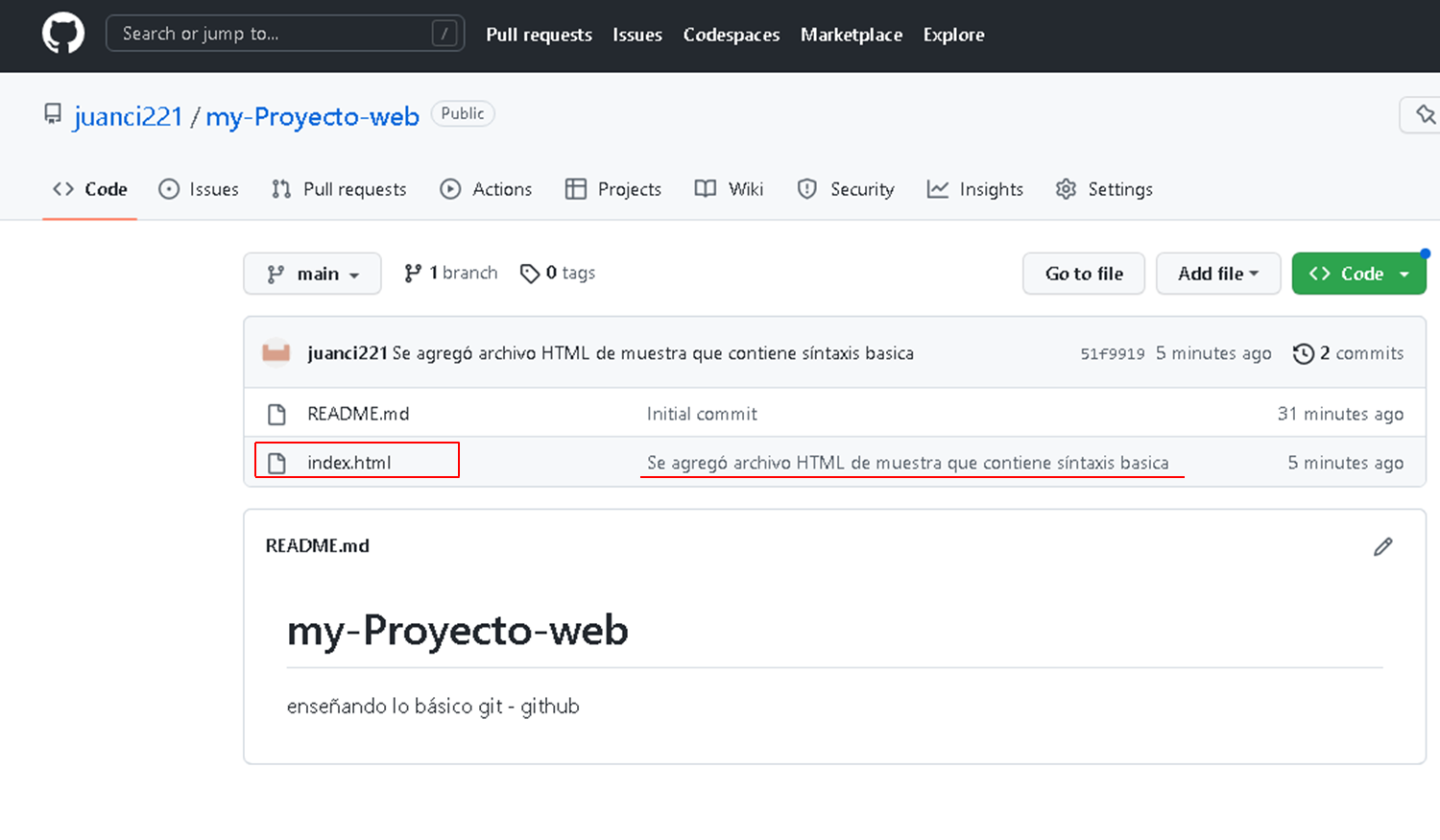The width and height of the screenshot is (1440, 840).
Task: Open commit hash 51f9919
Action: coord(1113,353)
